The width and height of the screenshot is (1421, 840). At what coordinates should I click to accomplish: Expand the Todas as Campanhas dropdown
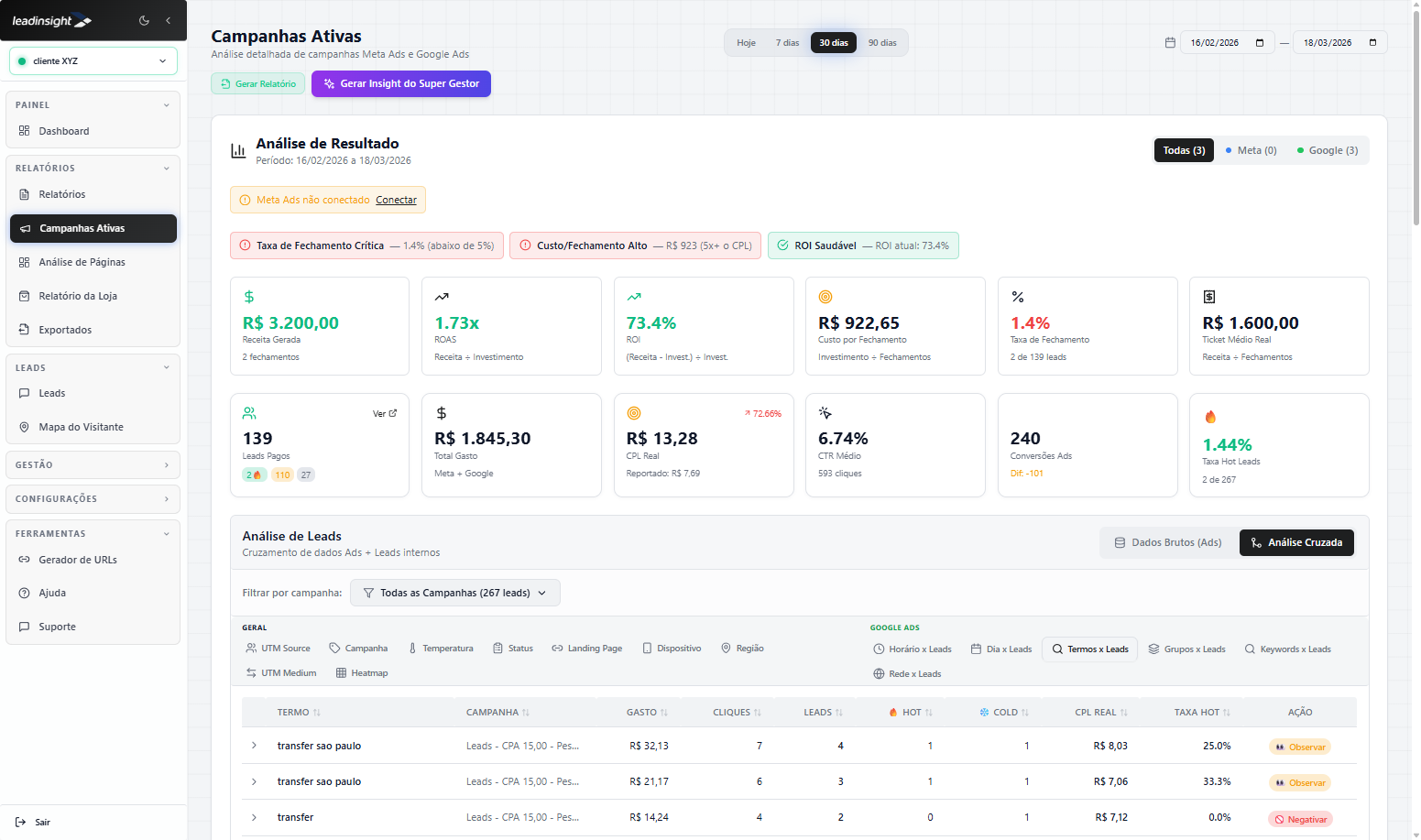coord(455,593)
